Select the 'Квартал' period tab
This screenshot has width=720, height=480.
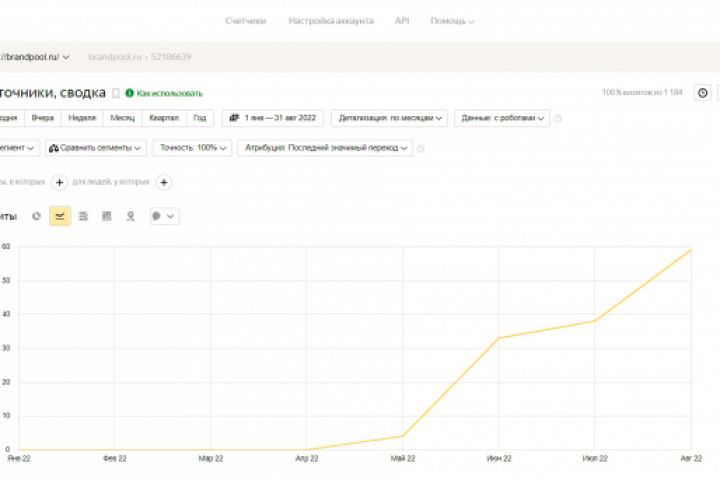coord(163,118)
